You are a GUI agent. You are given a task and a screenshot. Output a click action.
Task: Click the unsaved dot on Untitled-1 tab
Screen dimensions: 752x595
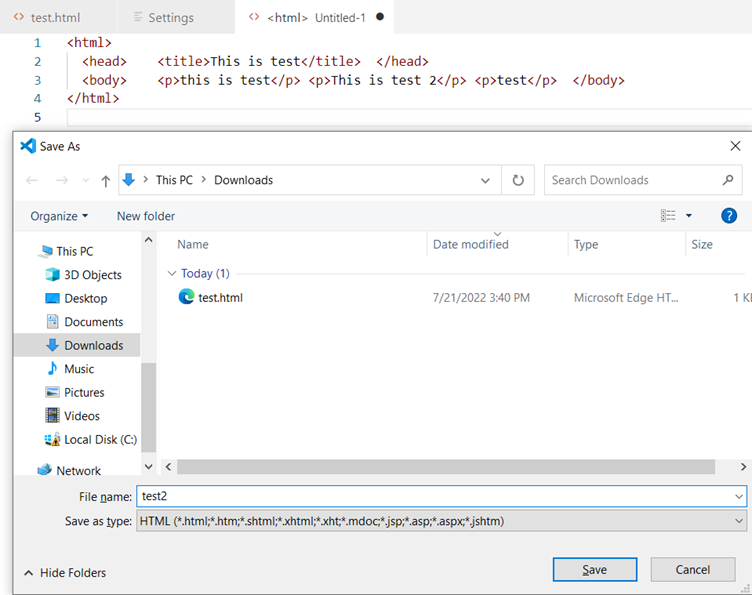pyautogui.click(x=380, y=17)
